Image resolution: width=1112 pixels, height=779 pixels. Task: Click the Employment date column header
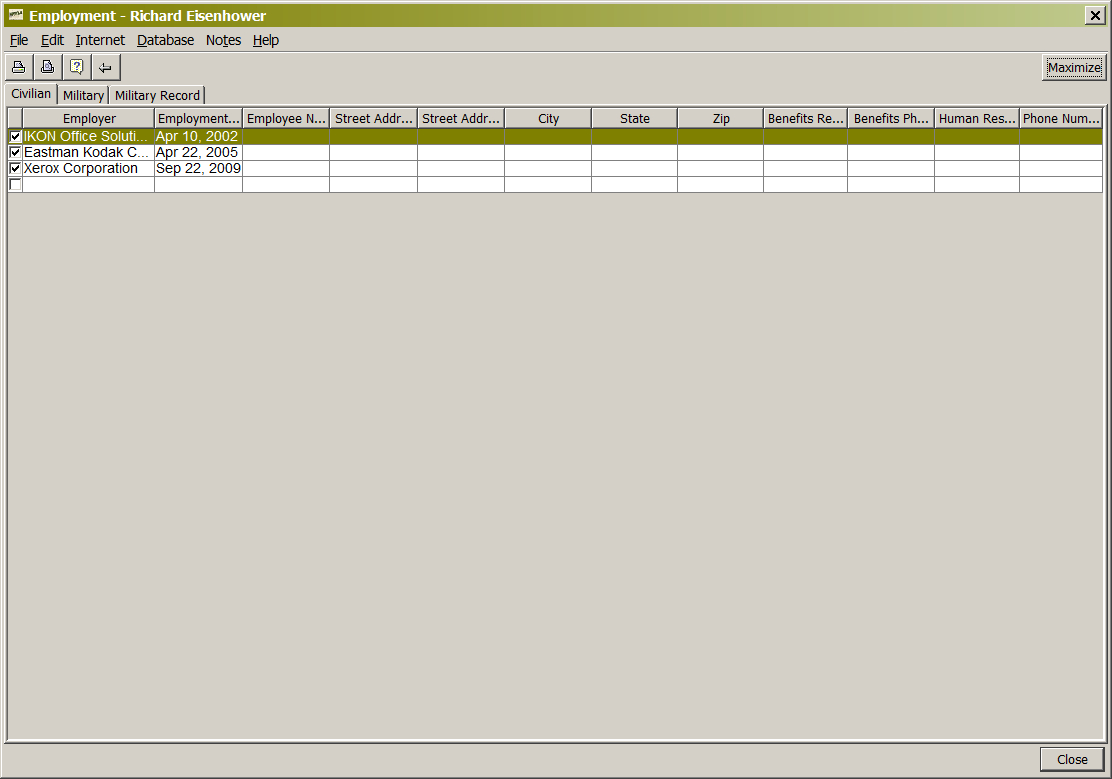[x=199, y=118]
